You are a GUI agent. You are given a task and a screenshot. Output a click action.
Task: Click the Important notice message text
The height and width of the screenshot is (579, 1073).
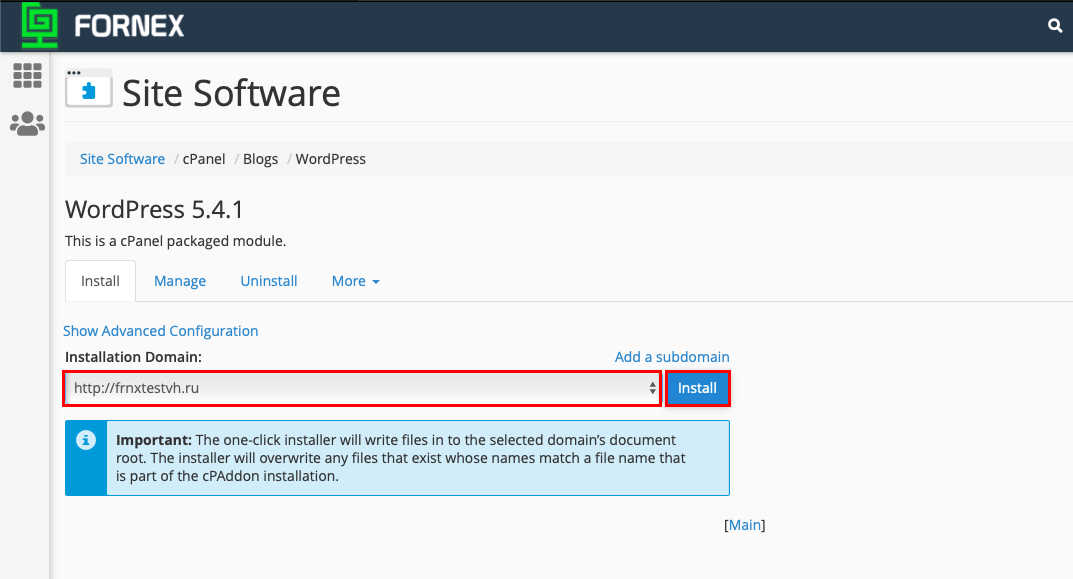point(401,458)
